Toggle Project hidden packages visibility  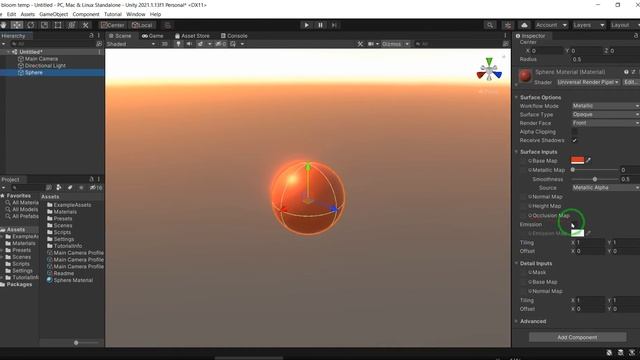[x=96, y=188]
